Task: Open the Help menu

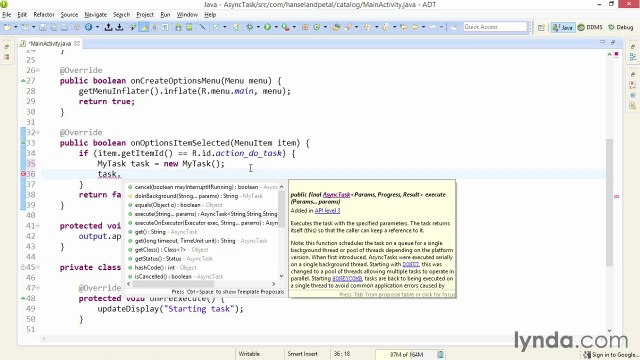Action: tap(210, 15)
